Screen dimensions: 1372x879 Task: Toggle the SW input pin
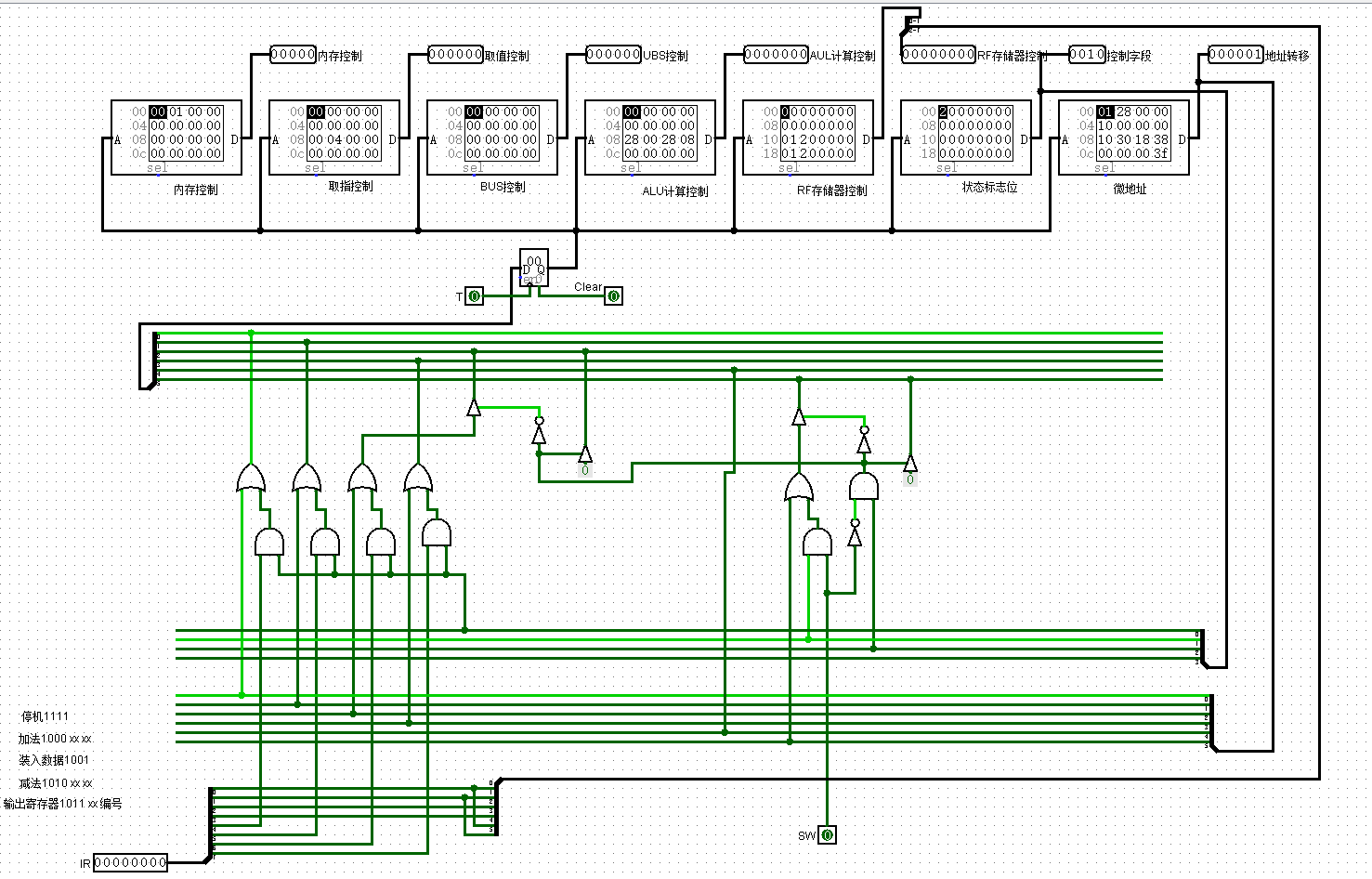click(x=827, y=835)
